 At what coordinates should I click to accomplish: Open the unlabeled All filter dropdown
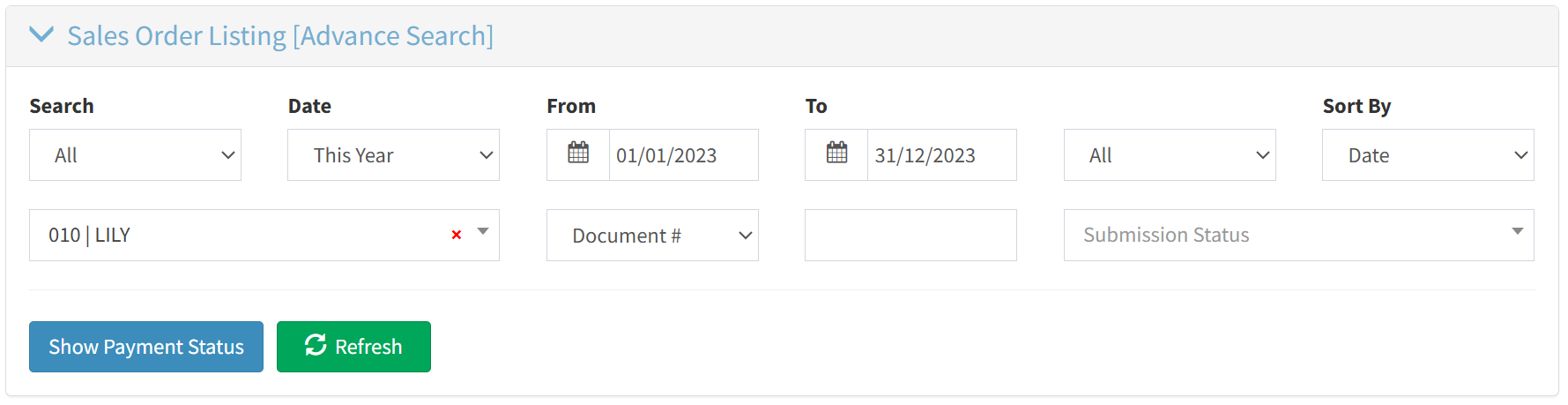[x=1169, y=155]
